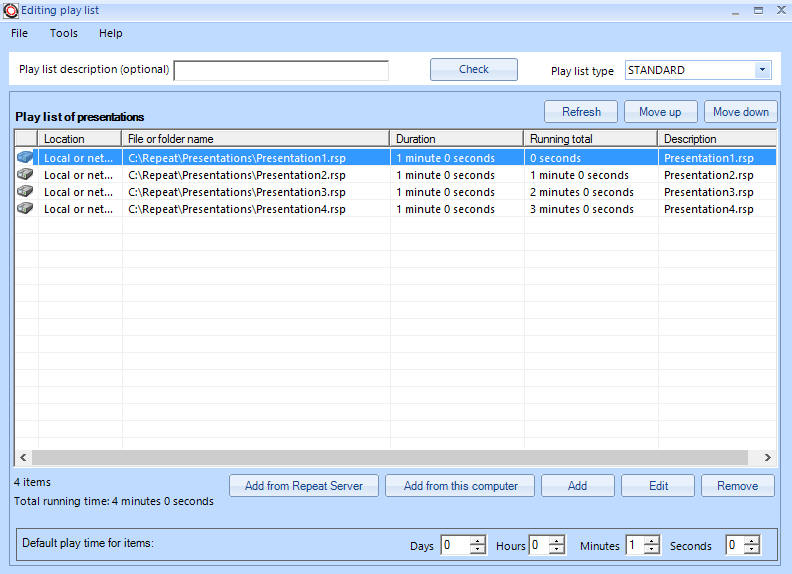Screen dimensions: 792x574
Task: Click the Minutes value field
Action: tap(635, 545)
